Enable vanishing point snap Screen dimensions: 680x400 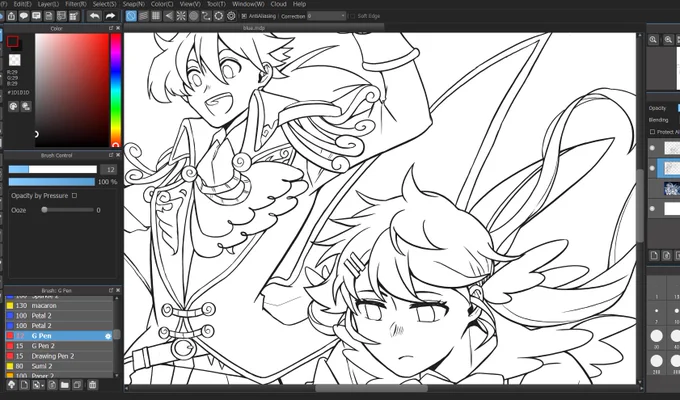tap(169, 16)
